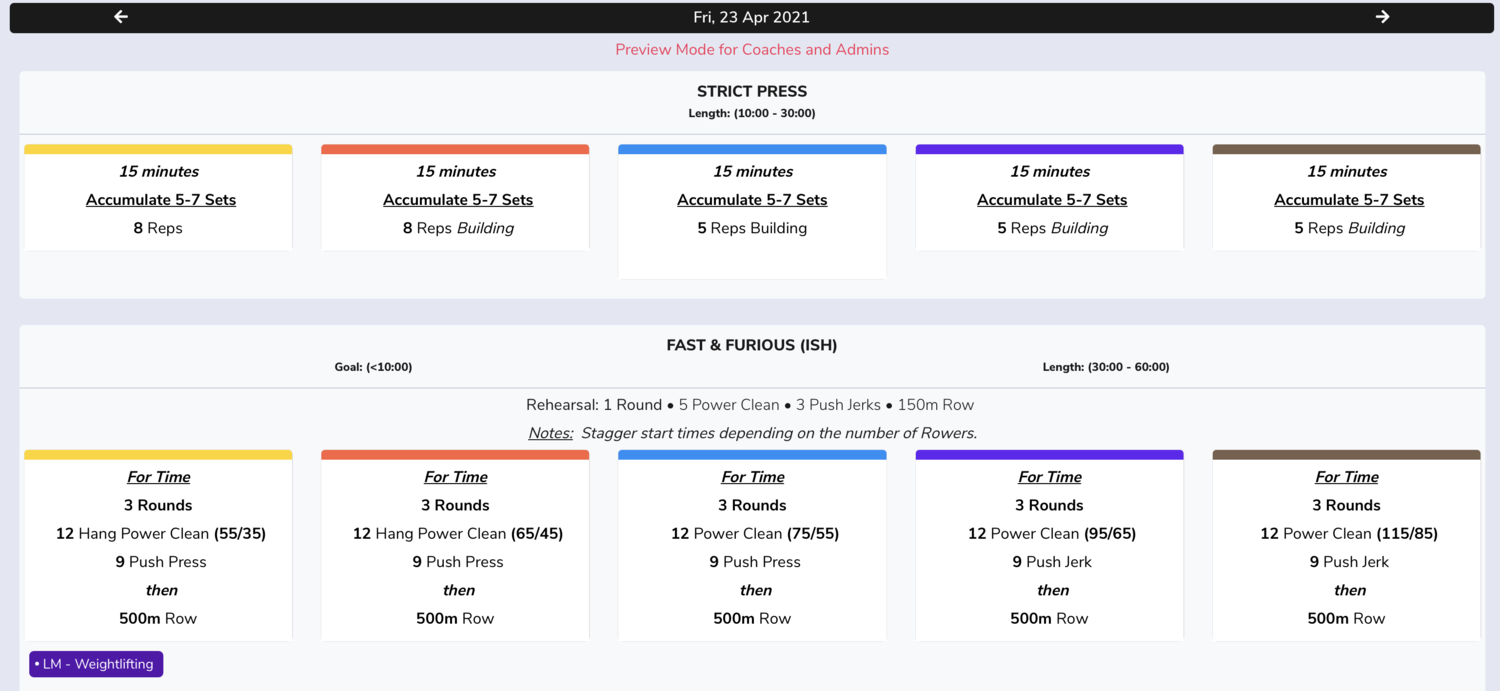This screenshot has width=1500, height=691.
Task: Click 'Length: (10:00 - 30:00)' text
Action: pyautogui.click(x=752, y=113)
